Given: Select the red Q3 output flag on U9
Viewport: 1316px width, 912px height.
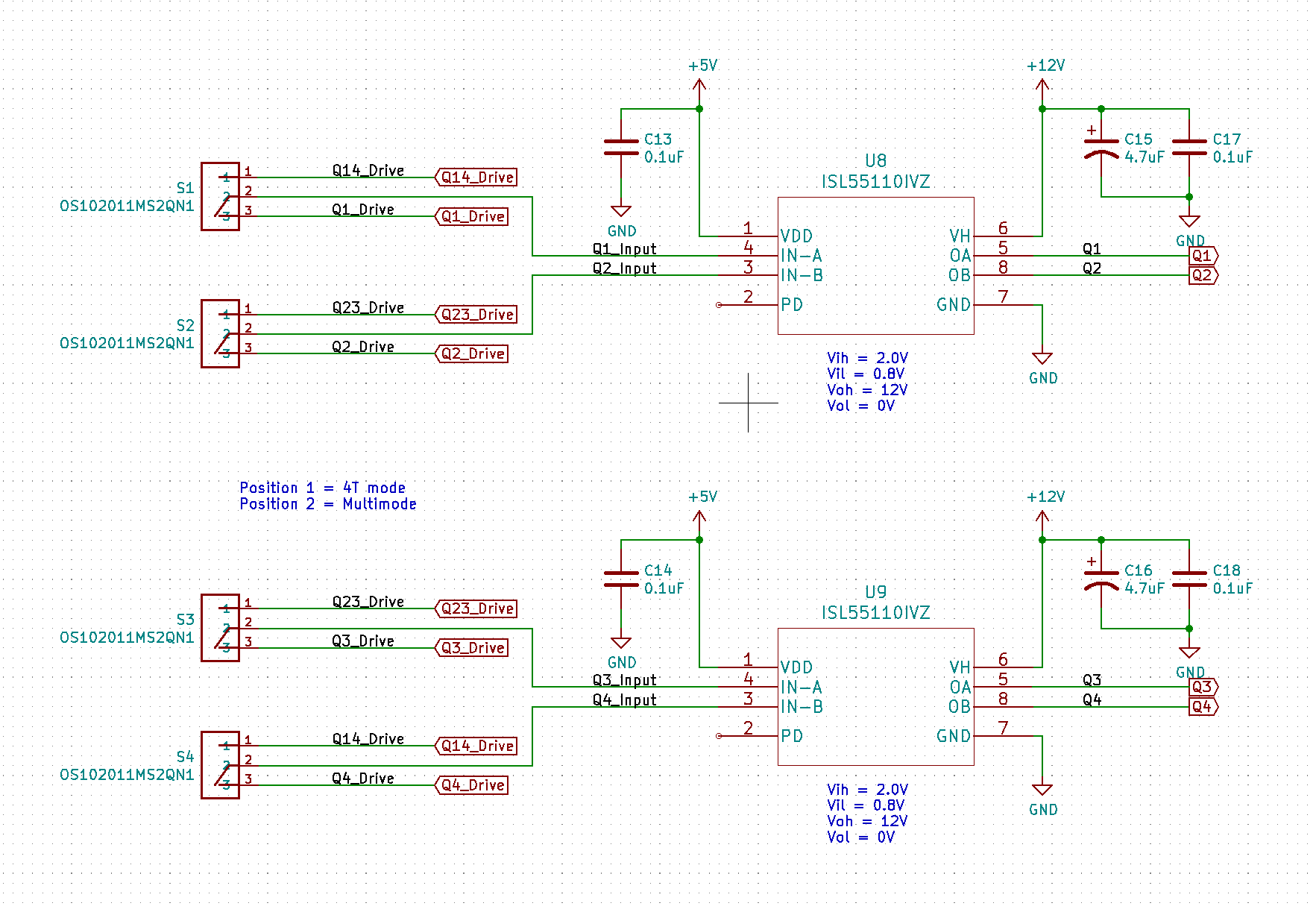Looking at the screenshot, I should click(1203, 687).
